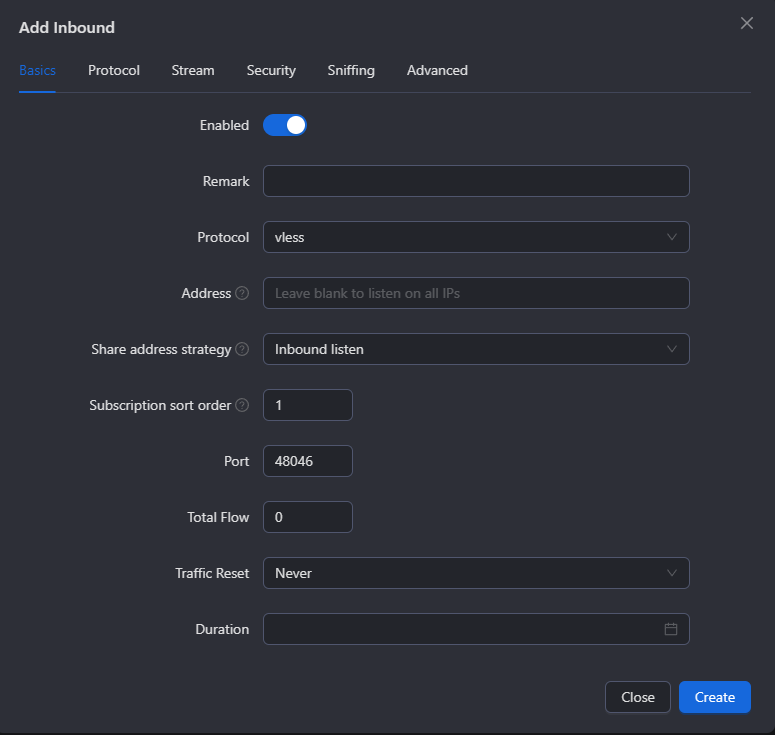Image resolution: width=775 pixels, height=735 pixels.
Task: Open the Protocol dropdown showing vless
Action: point(476,237)
